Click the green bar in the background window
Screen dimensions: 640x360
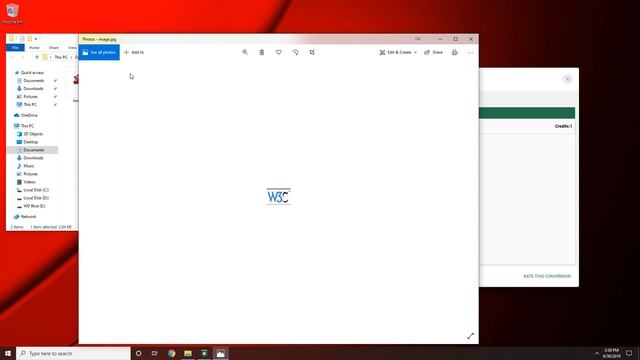pyautogui.click(x=527, y=113)
